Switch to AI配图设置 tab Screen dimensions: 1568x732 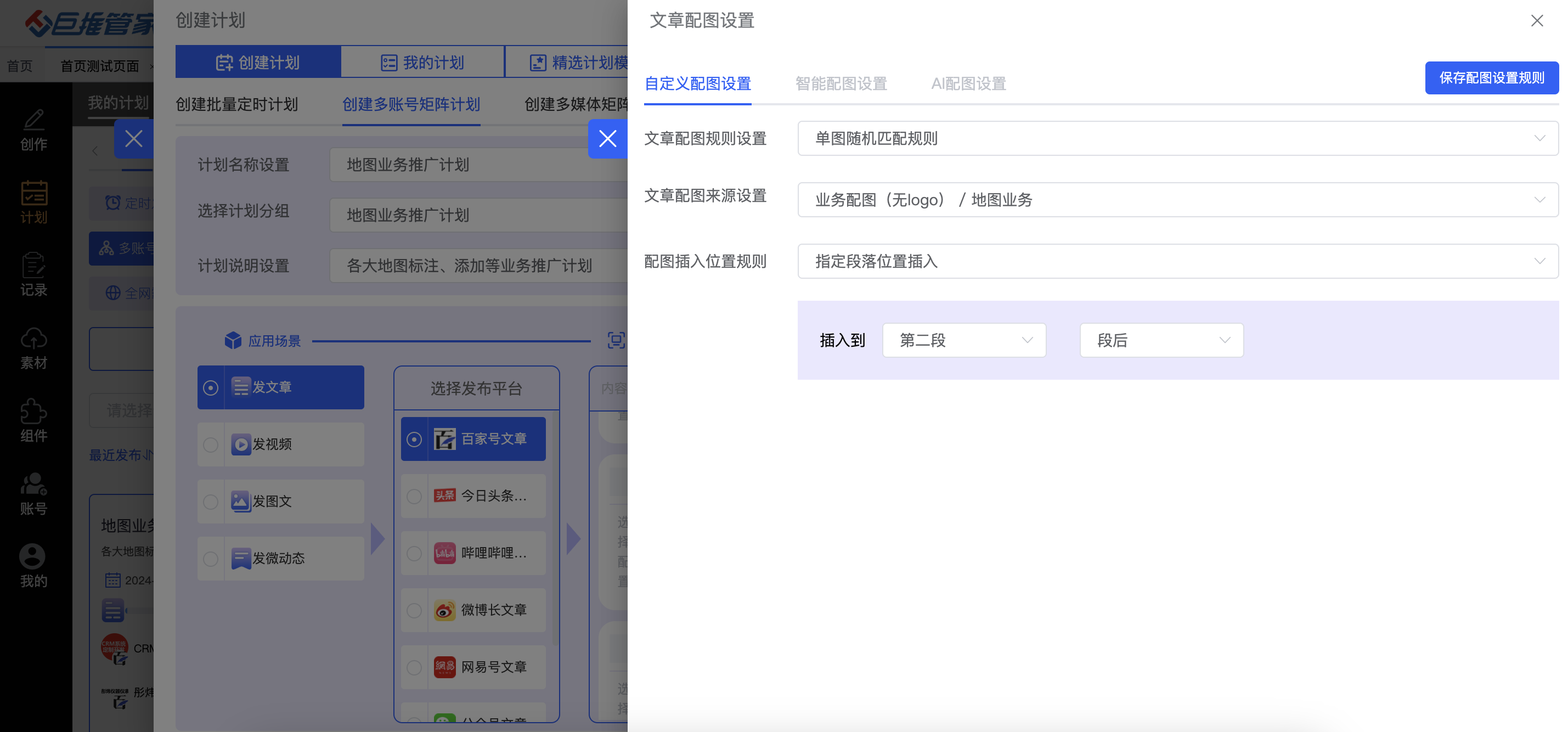[x=968, y=84]
